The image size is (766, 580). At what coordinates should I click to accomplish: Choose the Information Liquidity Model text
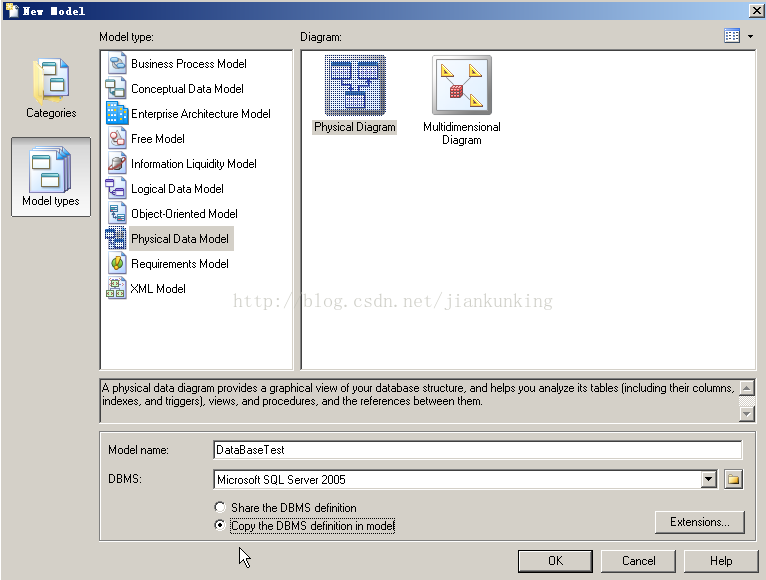[x=194, y=164]
